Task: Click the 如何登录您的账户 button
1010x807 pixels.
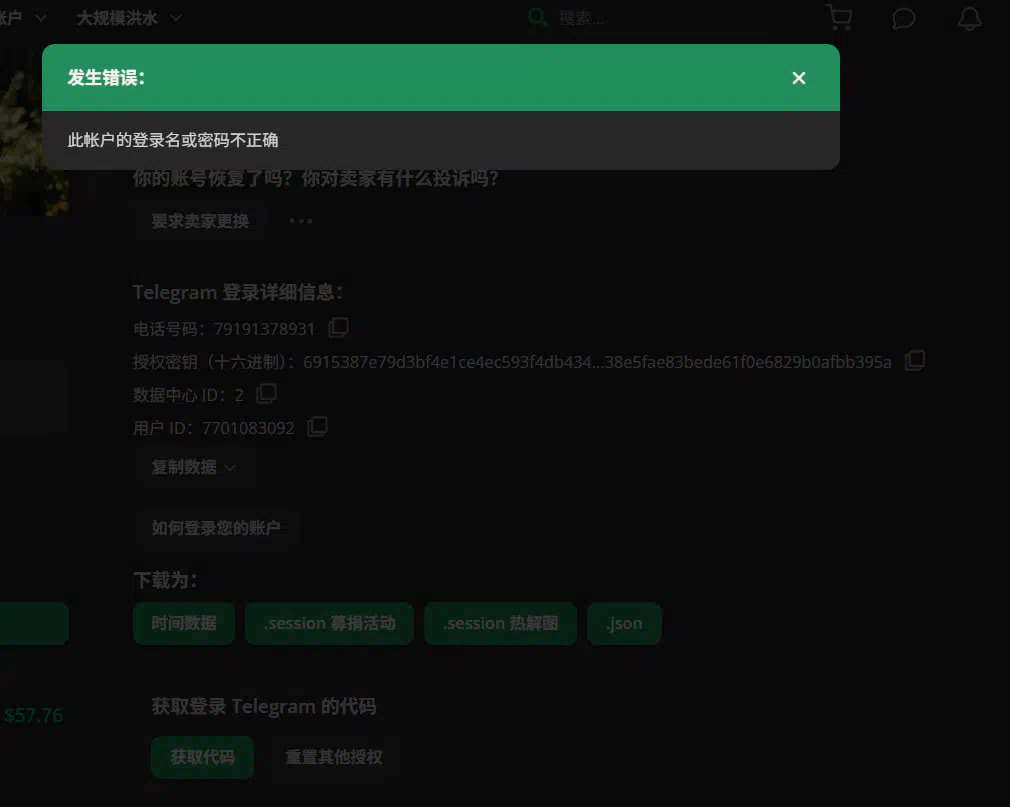Action: point(216,528)
